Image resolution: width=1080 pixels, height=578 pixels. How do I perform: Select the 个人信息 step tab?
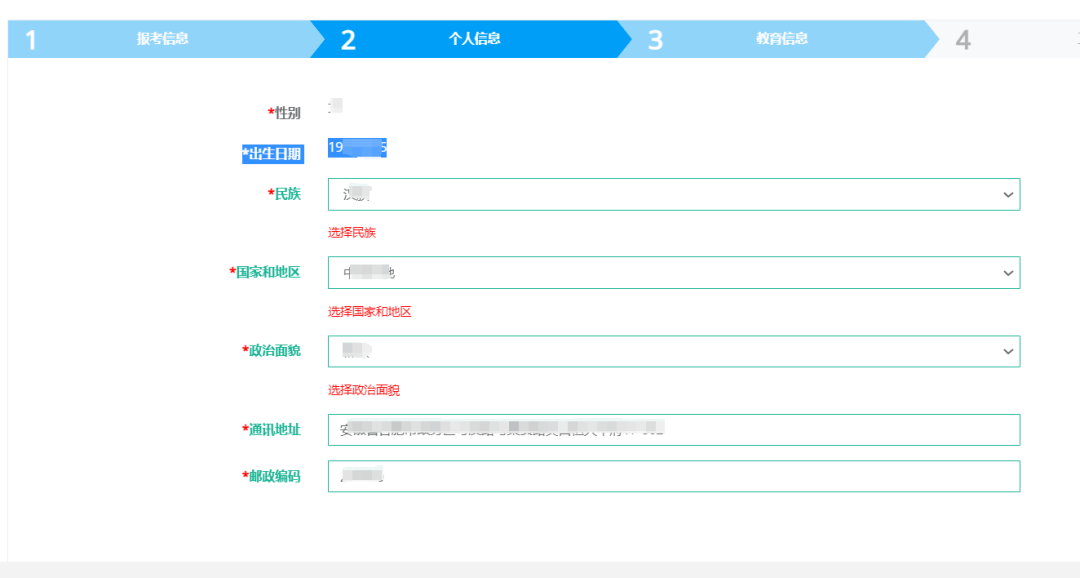coord(474,39)
